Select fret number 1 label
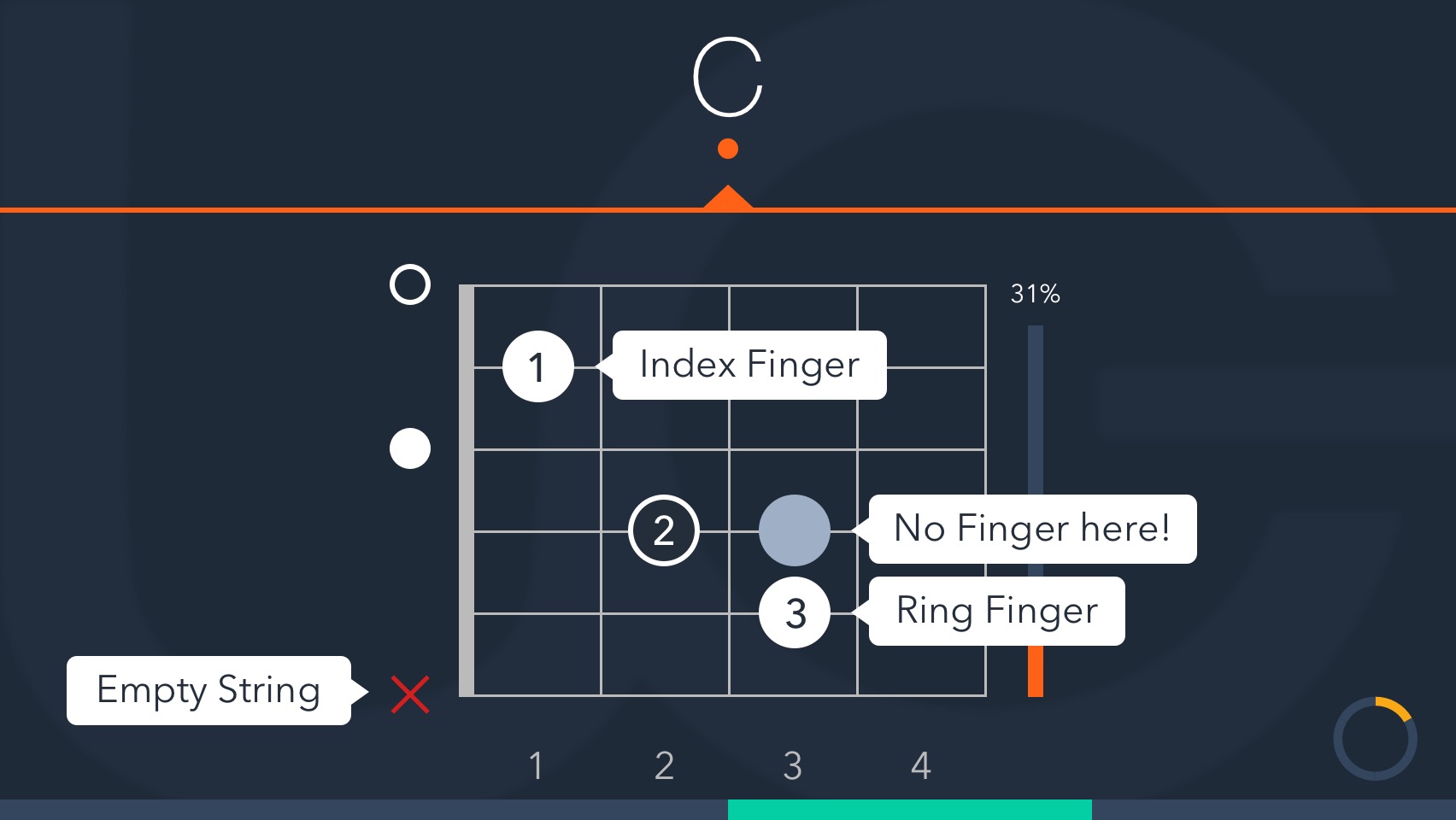This screenshot has height=820, width=1456. pyautogui.click(x=536, y=765)
